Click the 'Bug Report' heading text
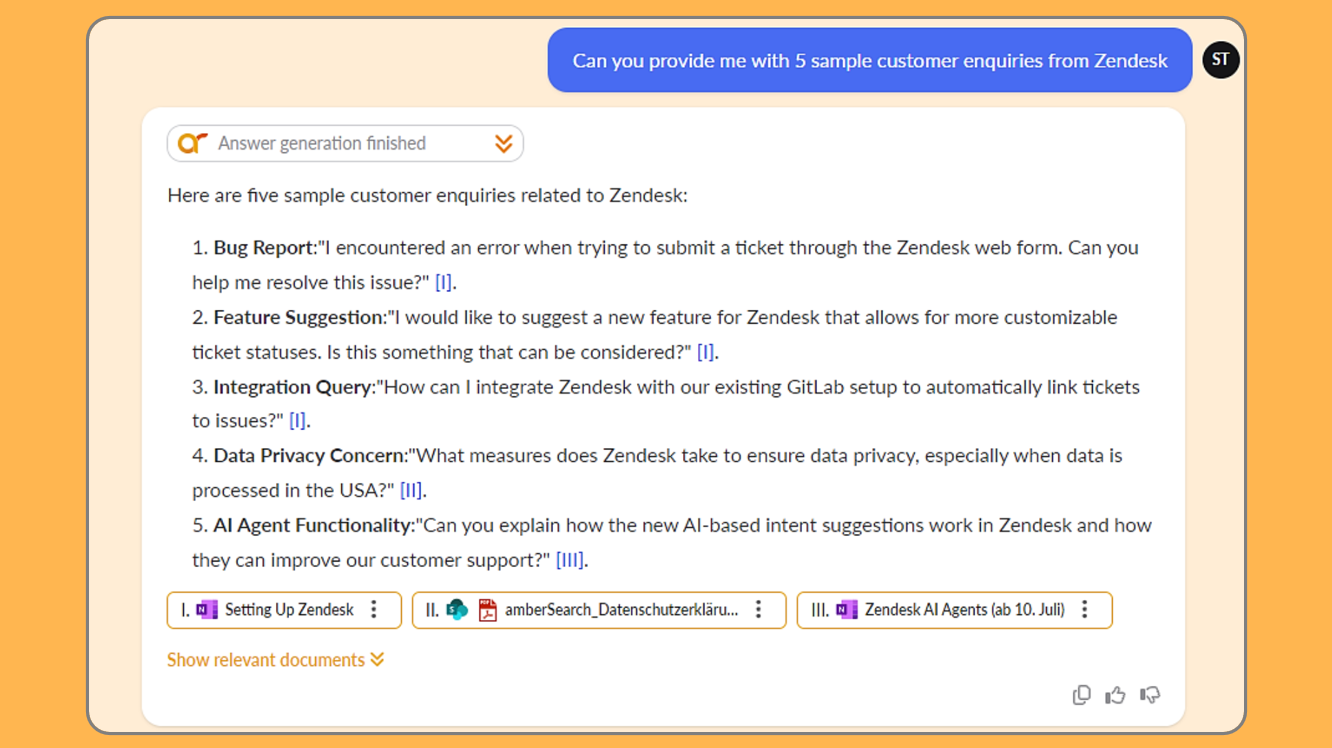The image size is (1332, 748). (x=263, y=247)
